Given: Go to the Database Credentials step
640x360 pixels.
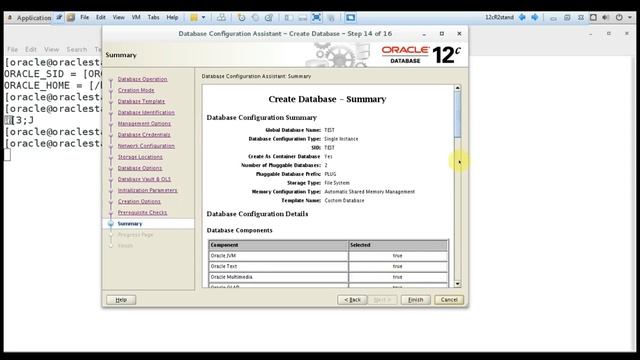Looking at the screenshot, I should (144, 135).
